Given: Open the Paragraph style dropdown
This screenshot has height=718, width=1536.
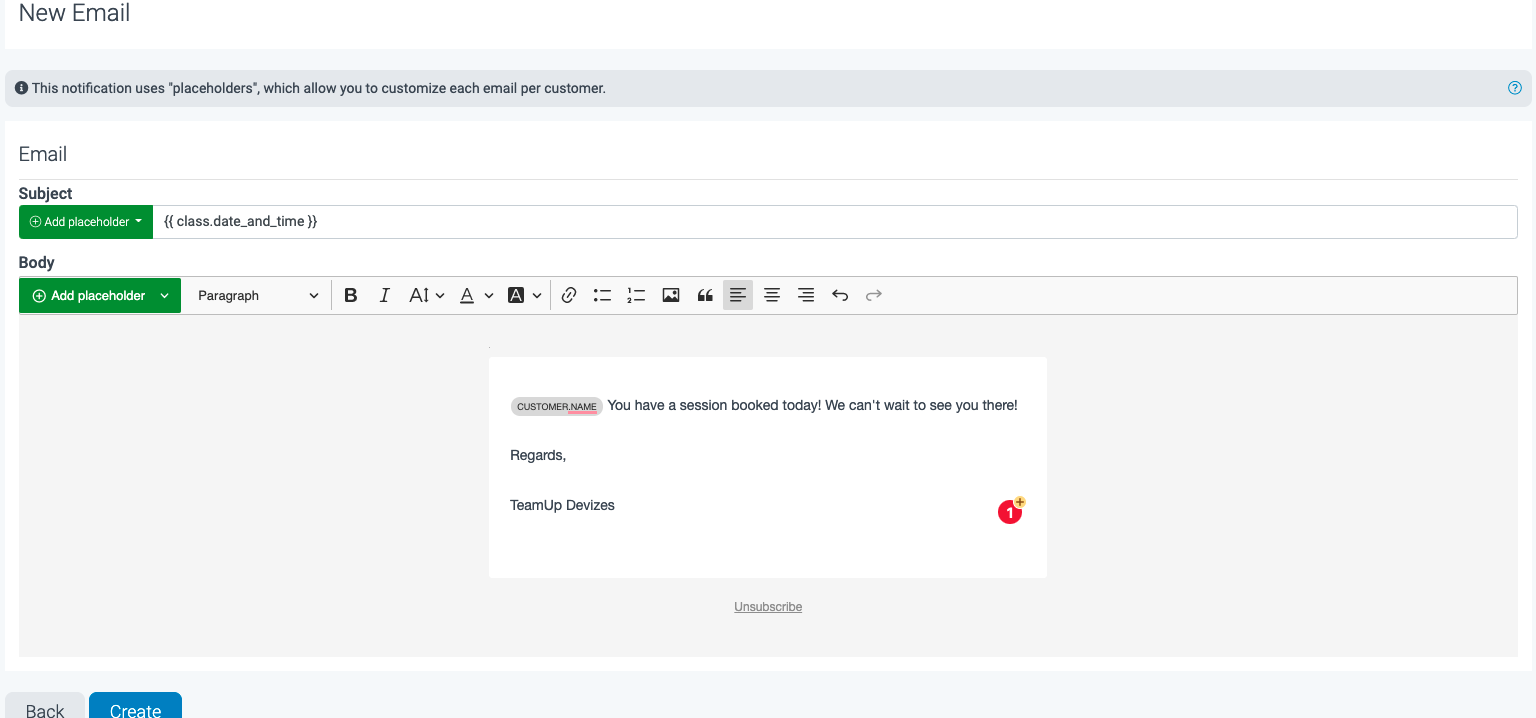Looking at the screenshot, I should point(256,295).
